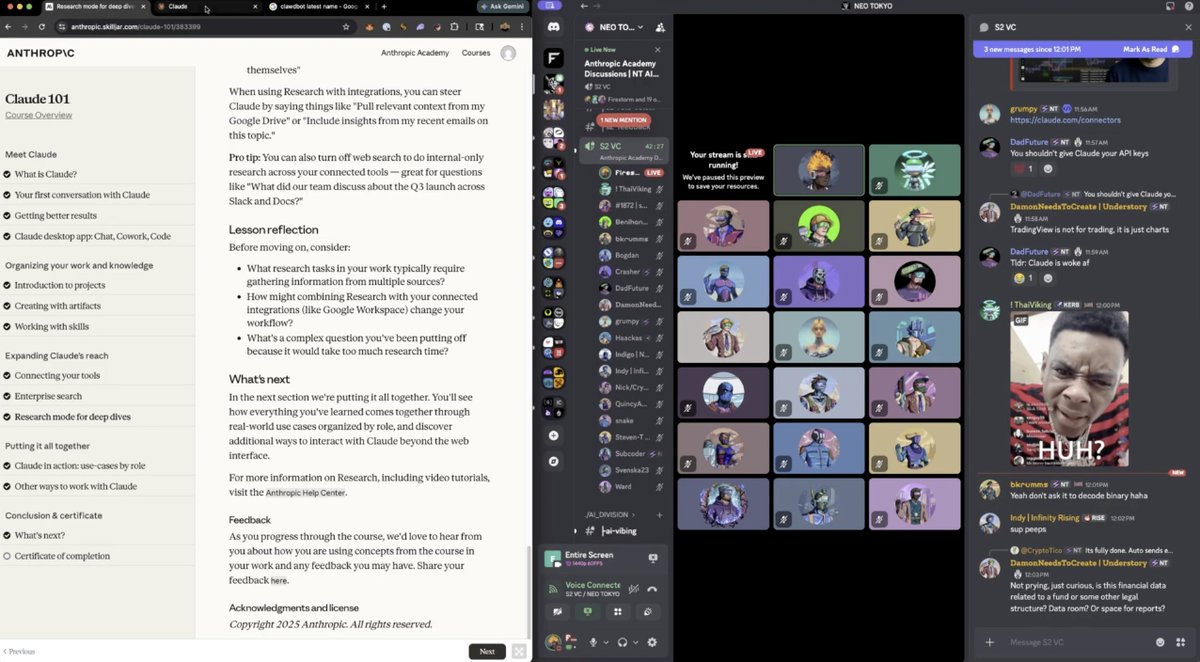Click the checkmark beside What is Claude?
Viewport: 1200px width, 662px height.
(x=7, y=174)
